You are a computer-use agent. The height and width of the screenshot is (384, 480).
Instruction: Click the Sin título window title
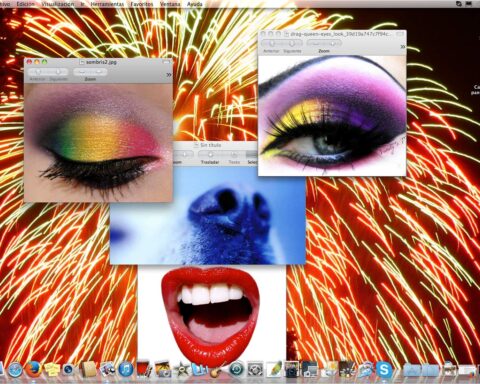[210, 145]
